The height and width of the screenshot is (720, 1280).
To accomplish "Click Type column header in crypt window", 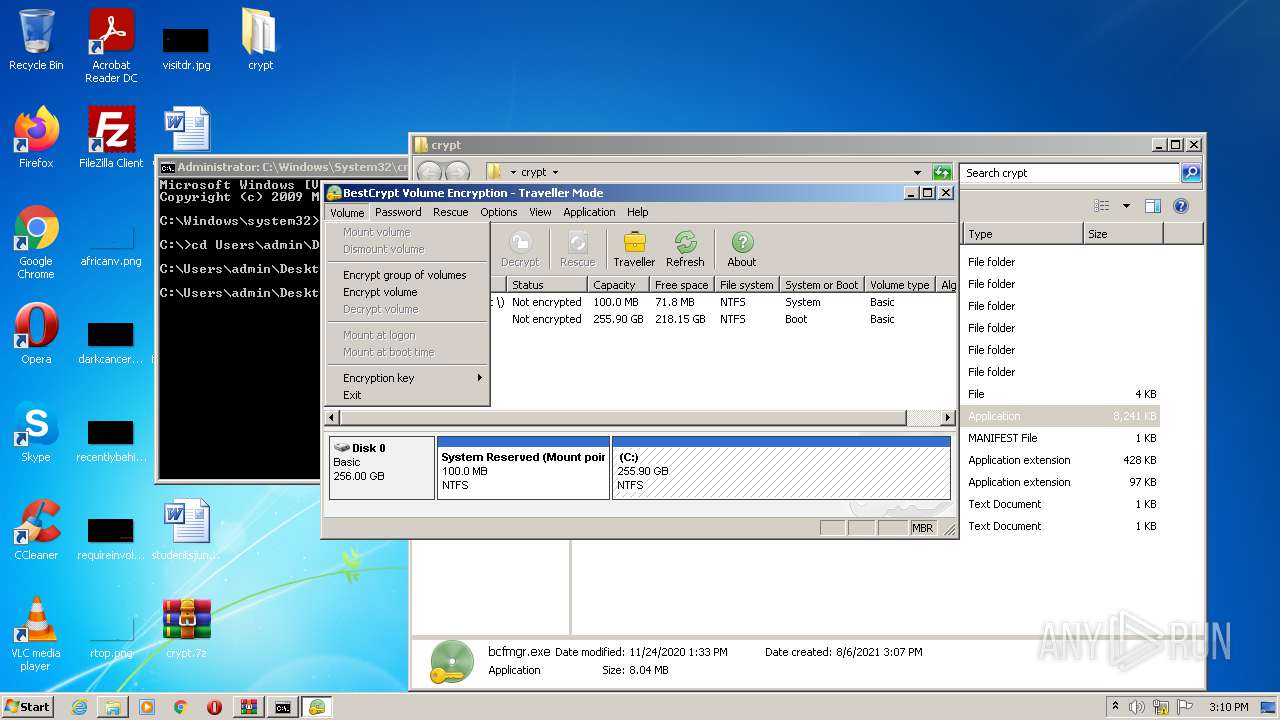I will coord(1022,234).
